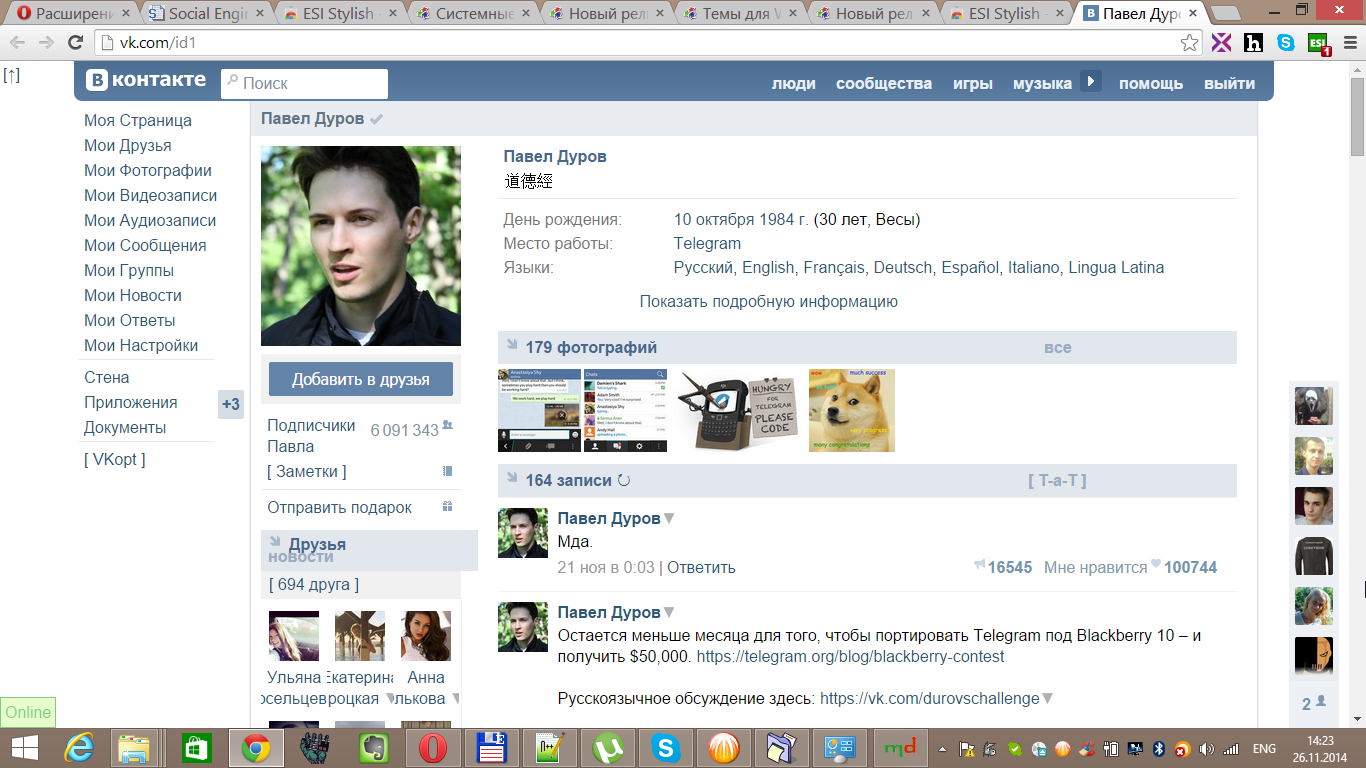Screen dimensions: 1366x768
Task: Click into the Поиск search field
Action: (304, 83)
